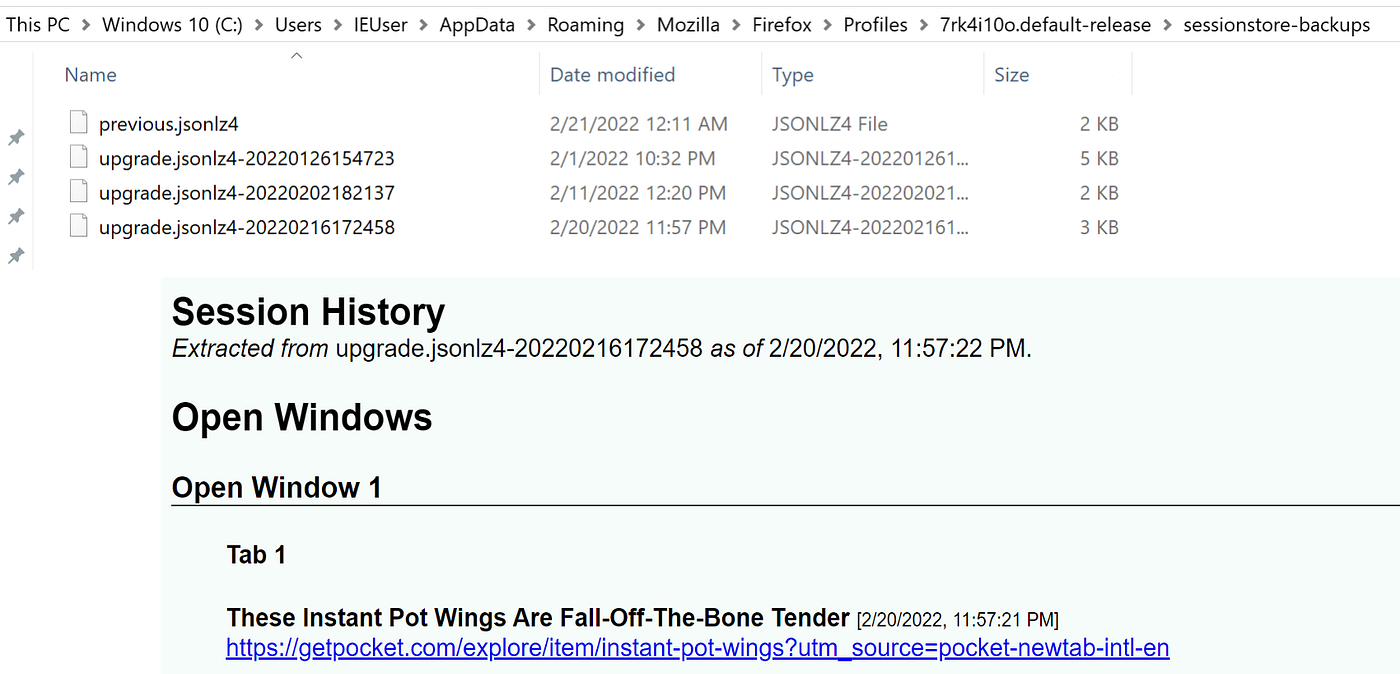Toggle the pin next to the third row
Viewport: 1400px width, 674px height.
[16, 216]
